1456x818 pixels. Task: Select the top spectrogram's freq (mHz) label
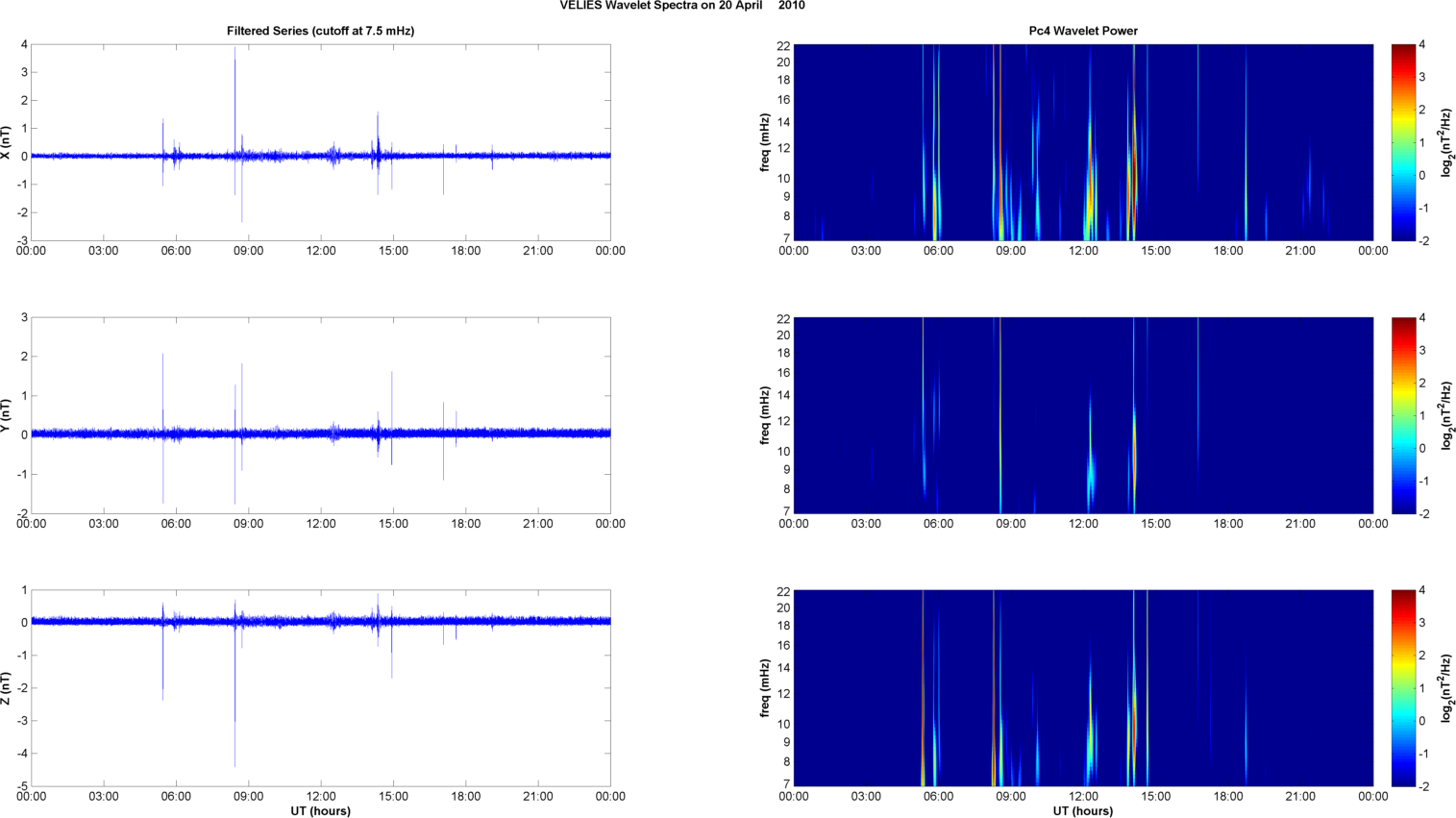click(765, 142)
